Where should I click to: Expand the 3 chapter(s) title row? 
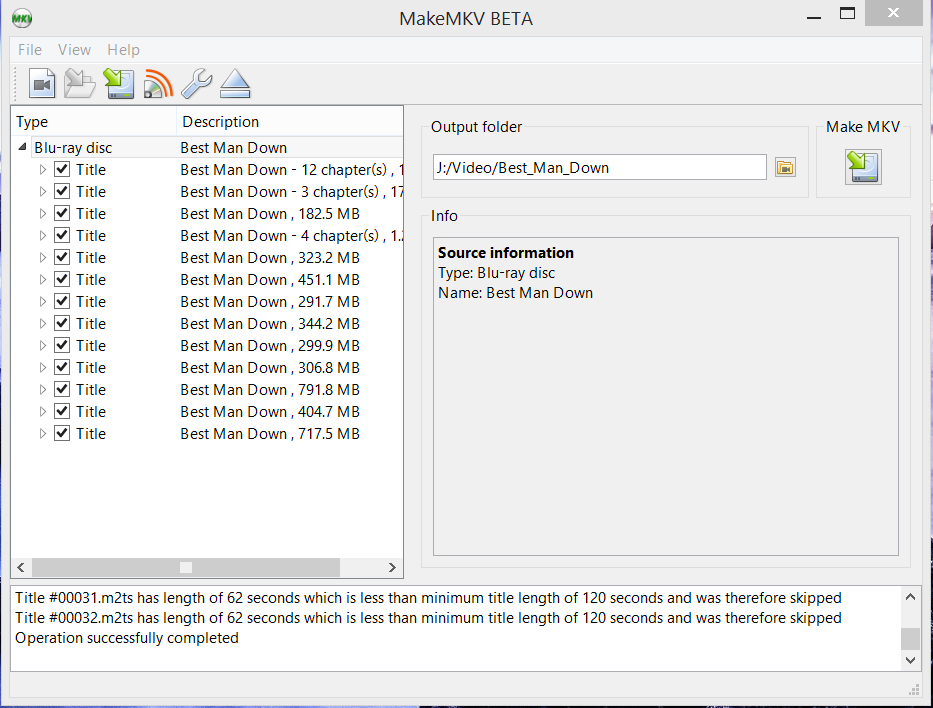pyautogui.click(x=42, y=192)
